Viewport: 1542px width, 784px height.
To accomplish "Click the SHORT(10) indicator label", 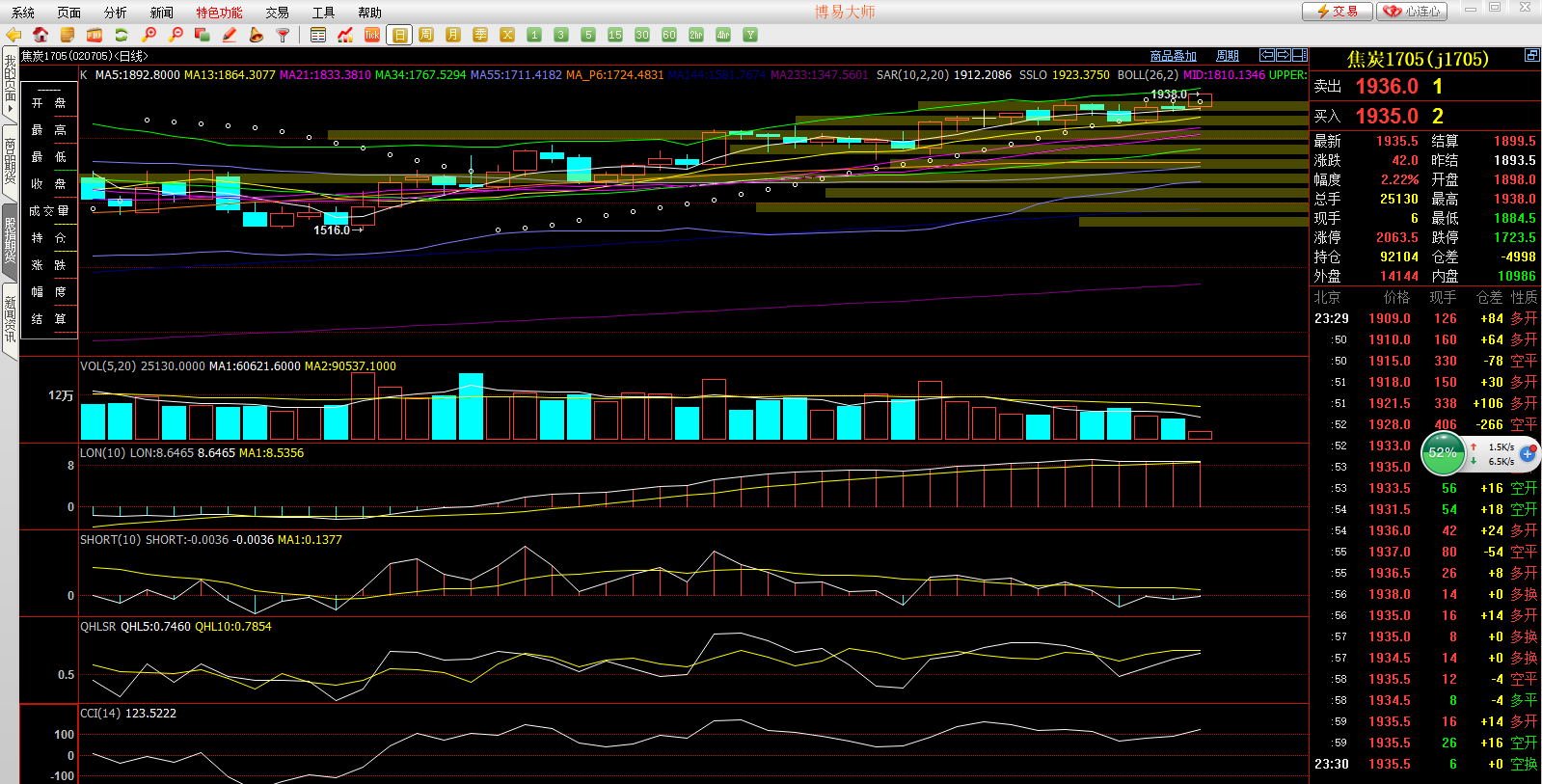I will point(110,539).
